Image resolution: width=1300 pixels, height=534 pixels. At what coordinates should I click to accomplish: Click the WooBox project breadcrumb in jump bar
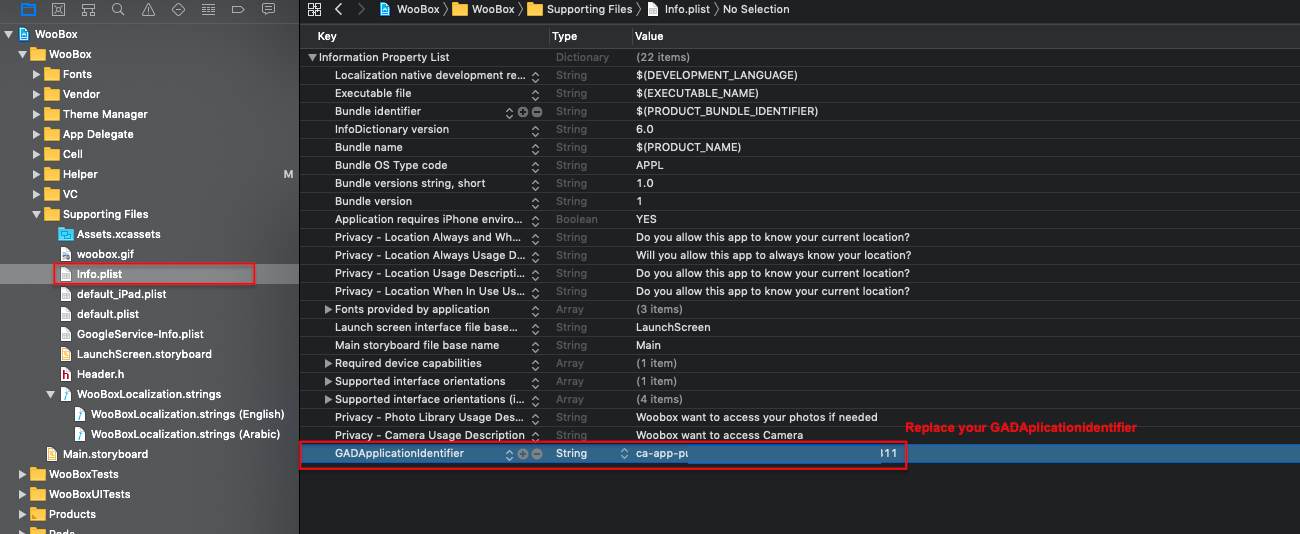click(410, 9)
